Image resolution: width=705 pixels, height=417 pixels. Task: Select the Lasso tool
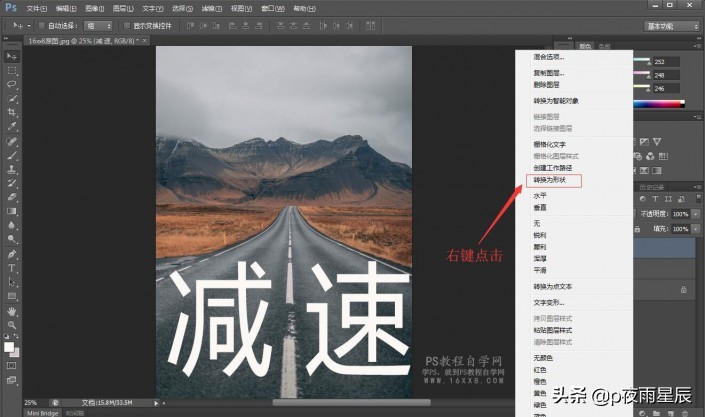pos(12,85)
